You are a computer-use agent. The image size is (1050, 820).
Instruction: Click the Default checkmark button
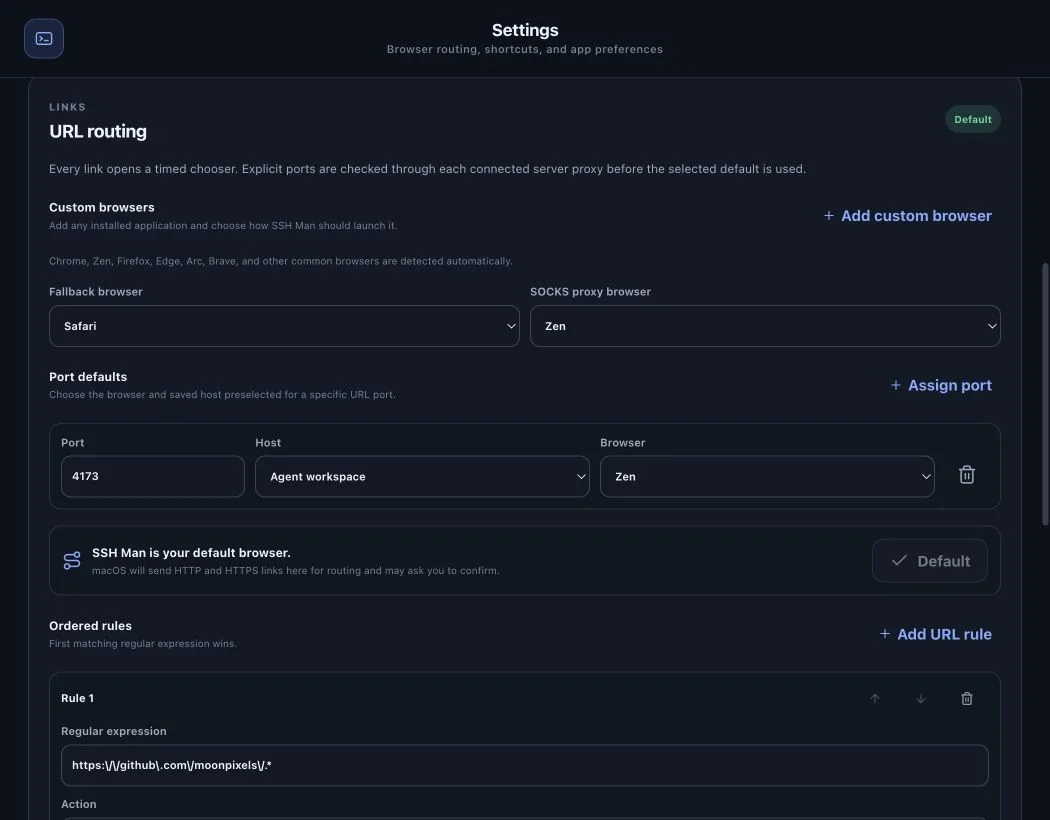pos(929,561)
